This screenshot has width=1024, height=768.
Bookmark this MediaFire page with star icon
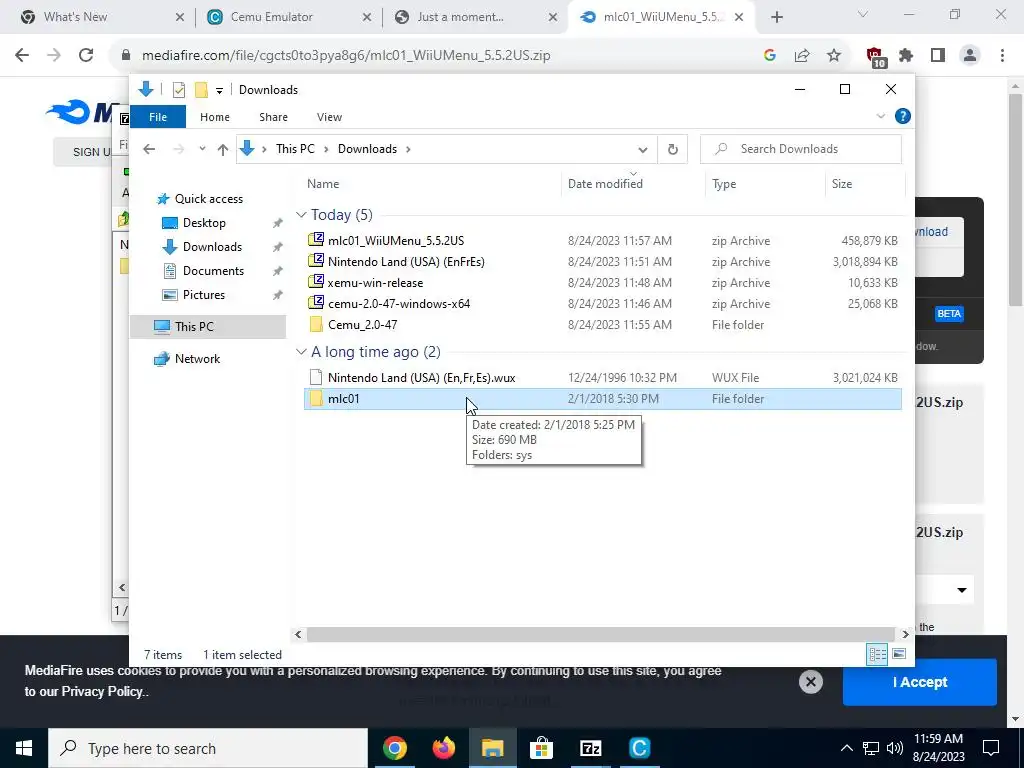click(834, 56)
